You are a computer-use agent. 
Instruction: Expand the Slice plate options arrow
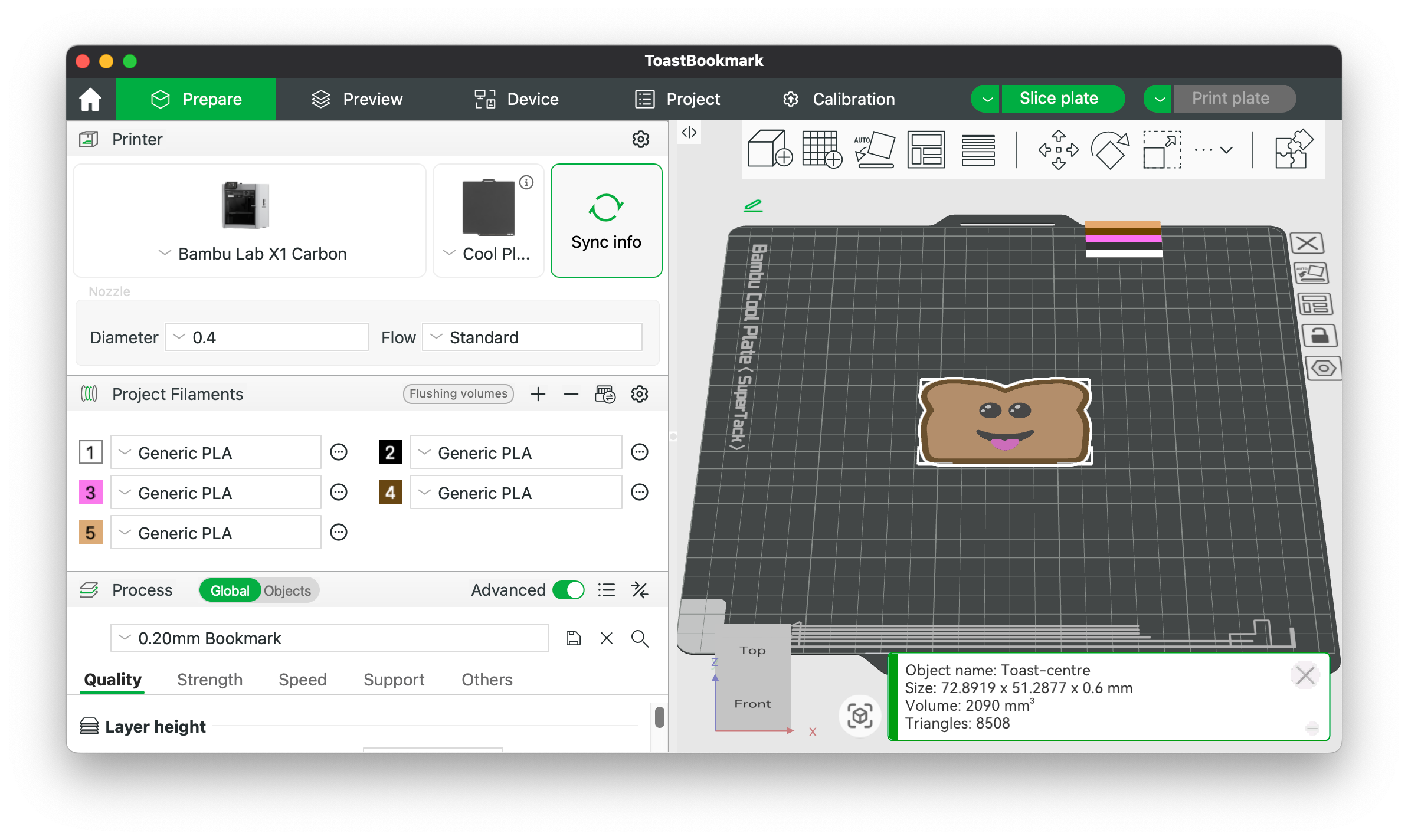987,99
